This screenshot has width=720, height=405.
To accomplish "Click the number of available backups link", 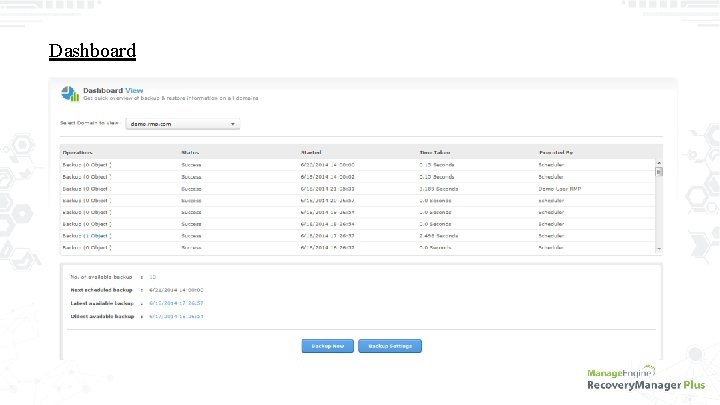I will tap(152, 277).
